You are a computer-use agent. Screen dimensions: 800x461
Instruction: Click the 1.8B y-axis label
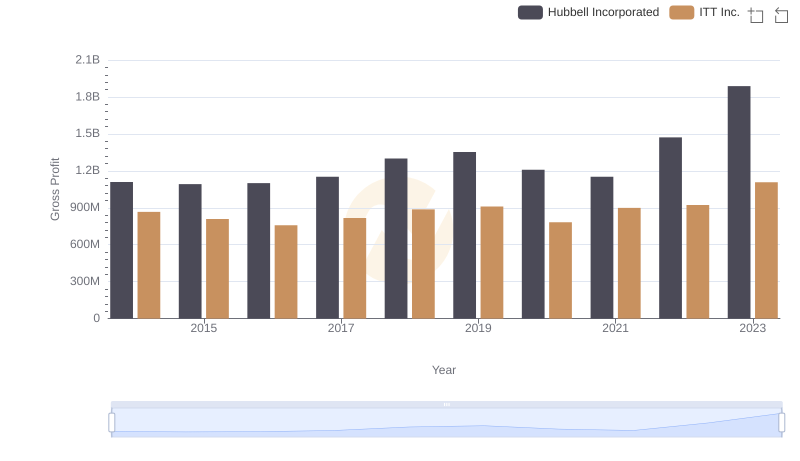(x=88, y=97)
